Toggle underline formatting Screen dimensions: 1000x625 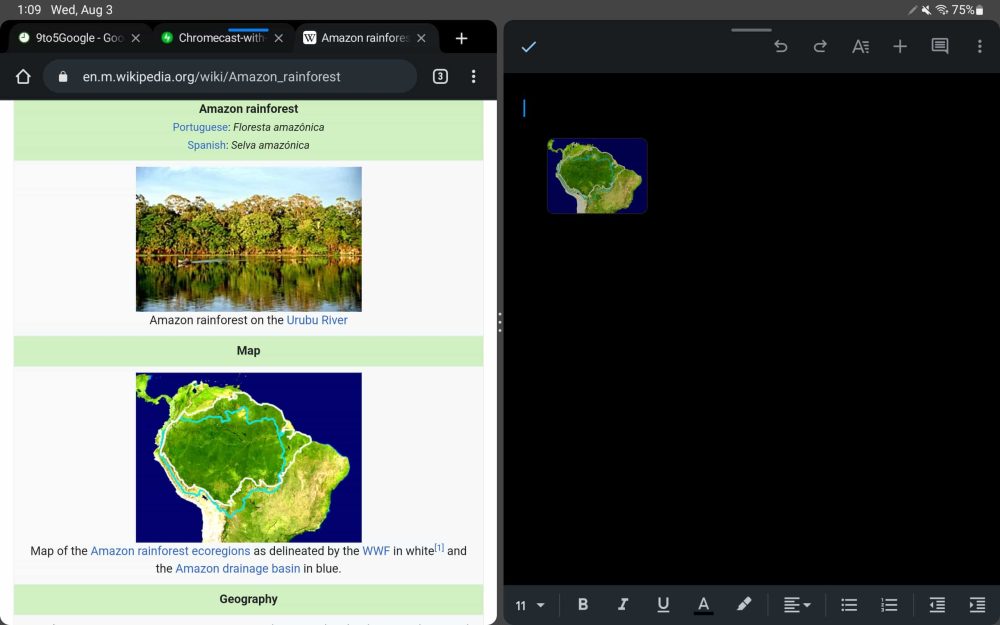663,605
